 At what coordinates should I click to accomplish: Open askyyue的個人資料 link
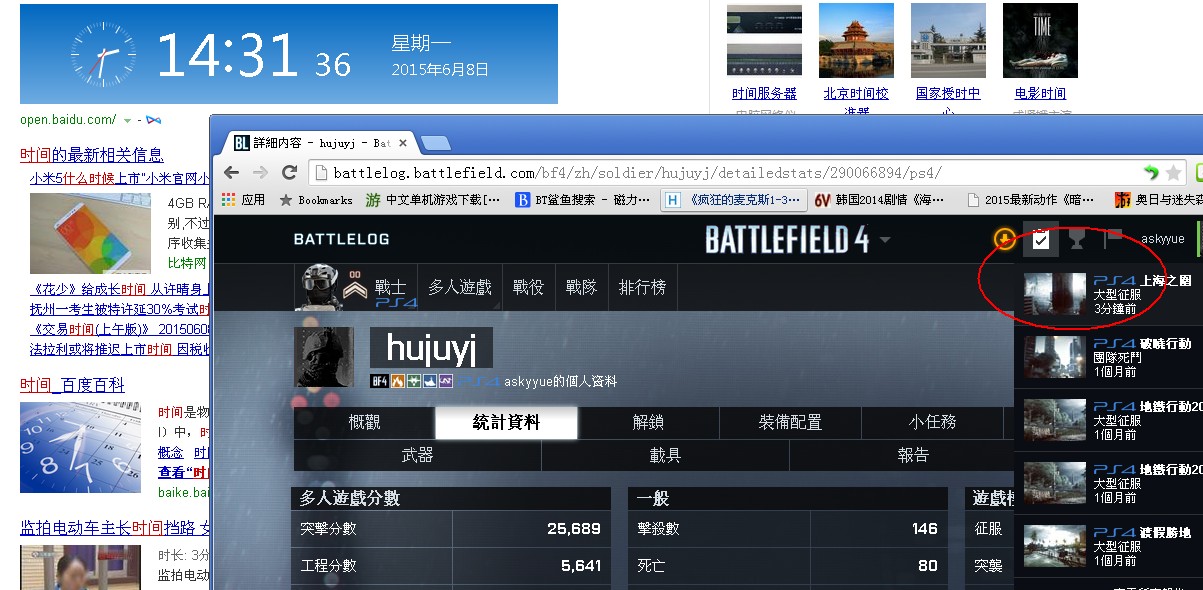coord(560,381)
